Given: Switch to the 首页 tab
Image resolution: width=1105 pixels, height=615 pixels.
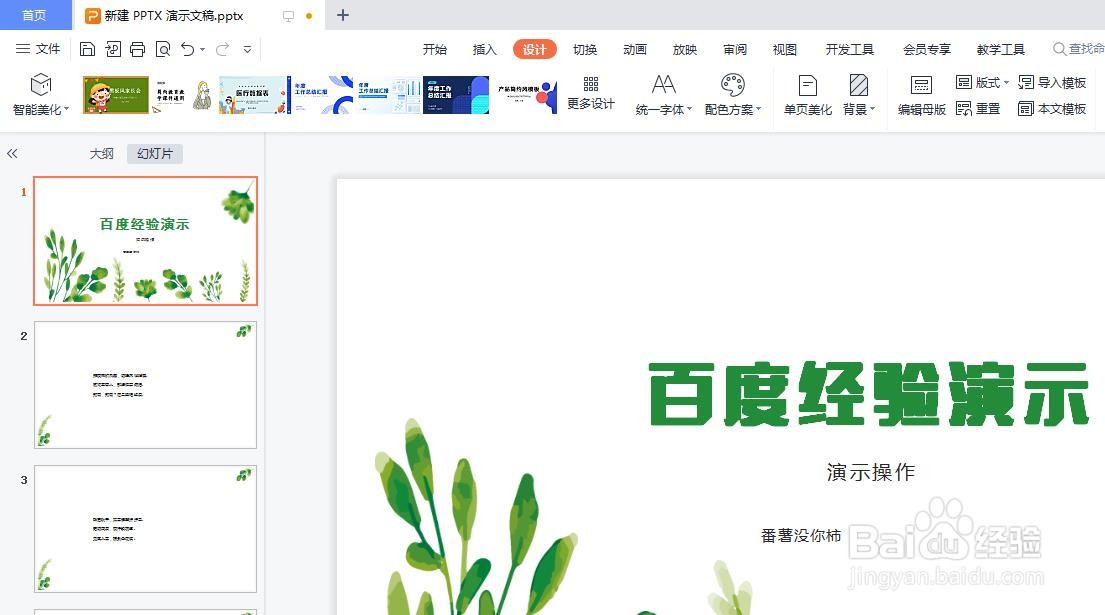Looking at the screenshot, I should point(34,15).
